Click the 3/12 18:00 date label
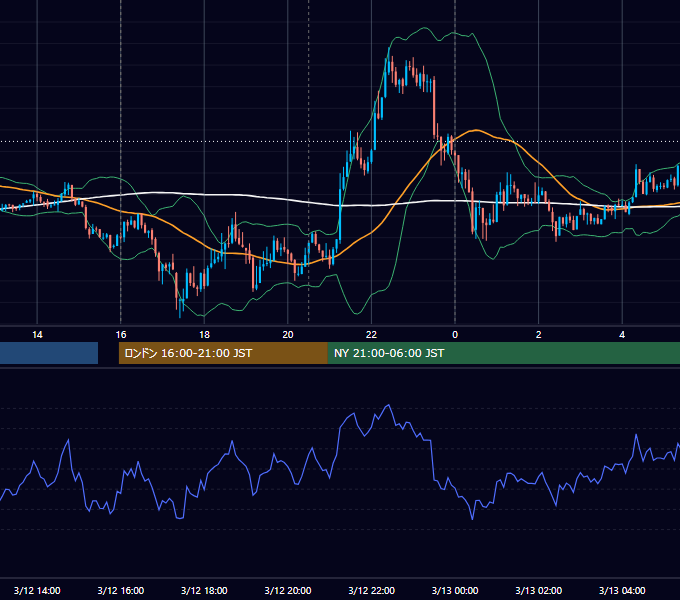 tap(204, 590)
